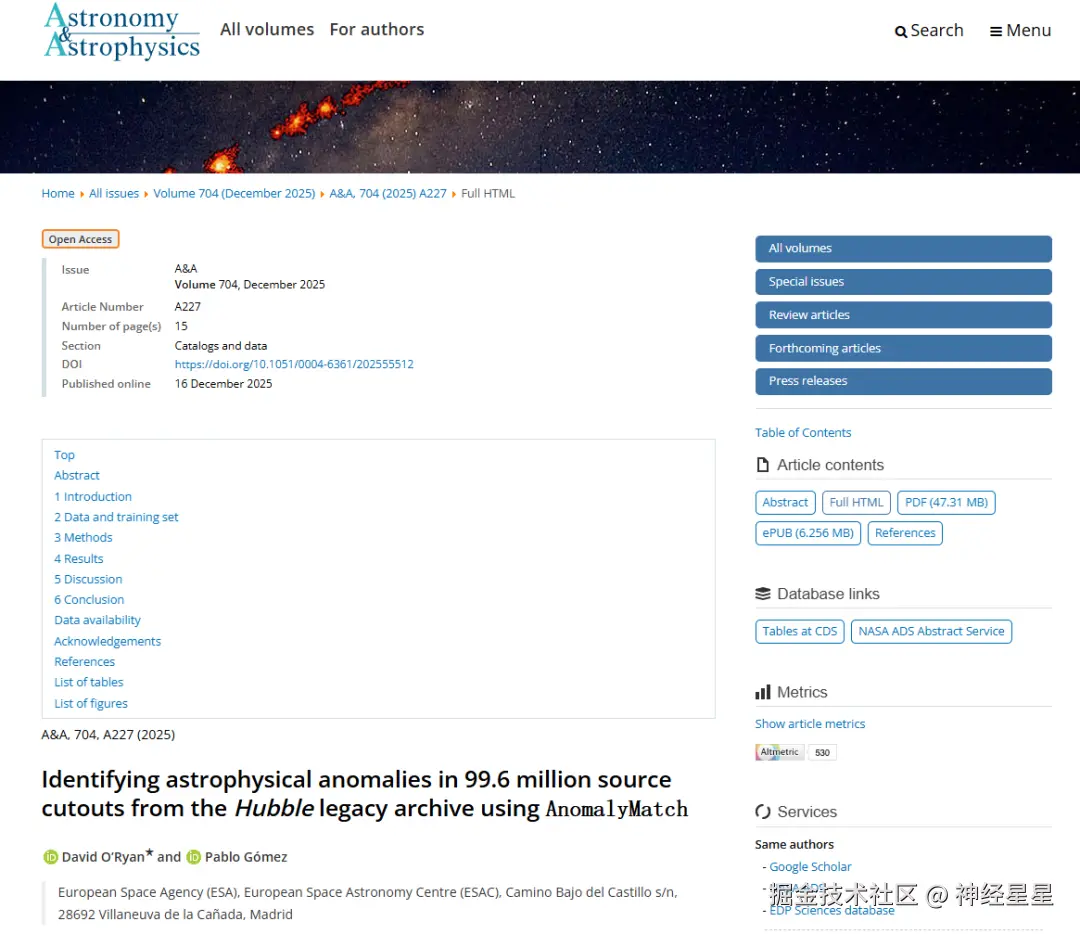This screenshot has width=1080, height=934.
Task: Open the article DOI link
Action: (294, 364)
